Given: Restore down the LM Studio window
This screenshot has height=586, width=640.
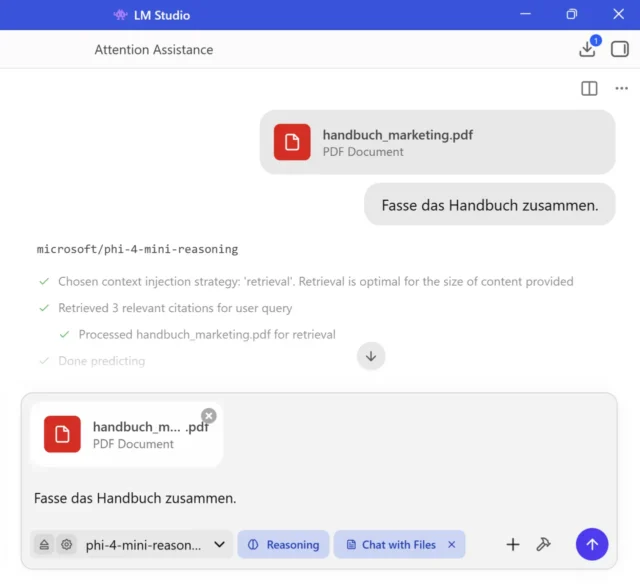Looking at the screenshot, I should click(571, 14).
